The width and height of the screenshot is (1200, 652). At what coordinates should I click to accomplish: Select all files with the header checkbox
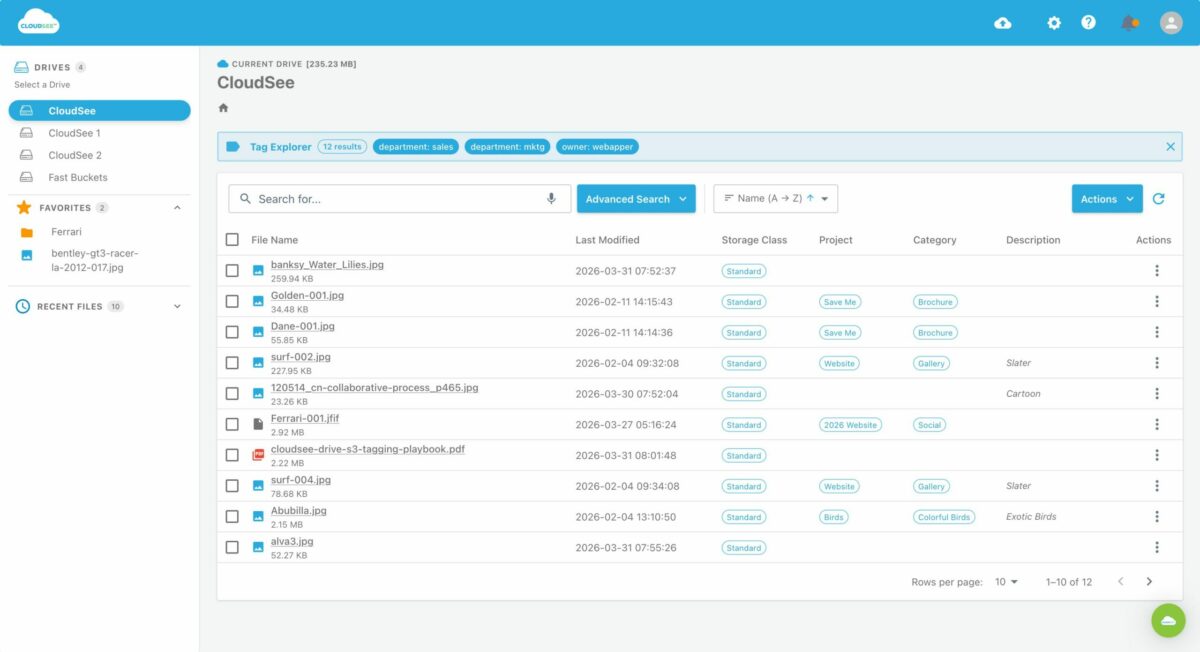point(232,239)
